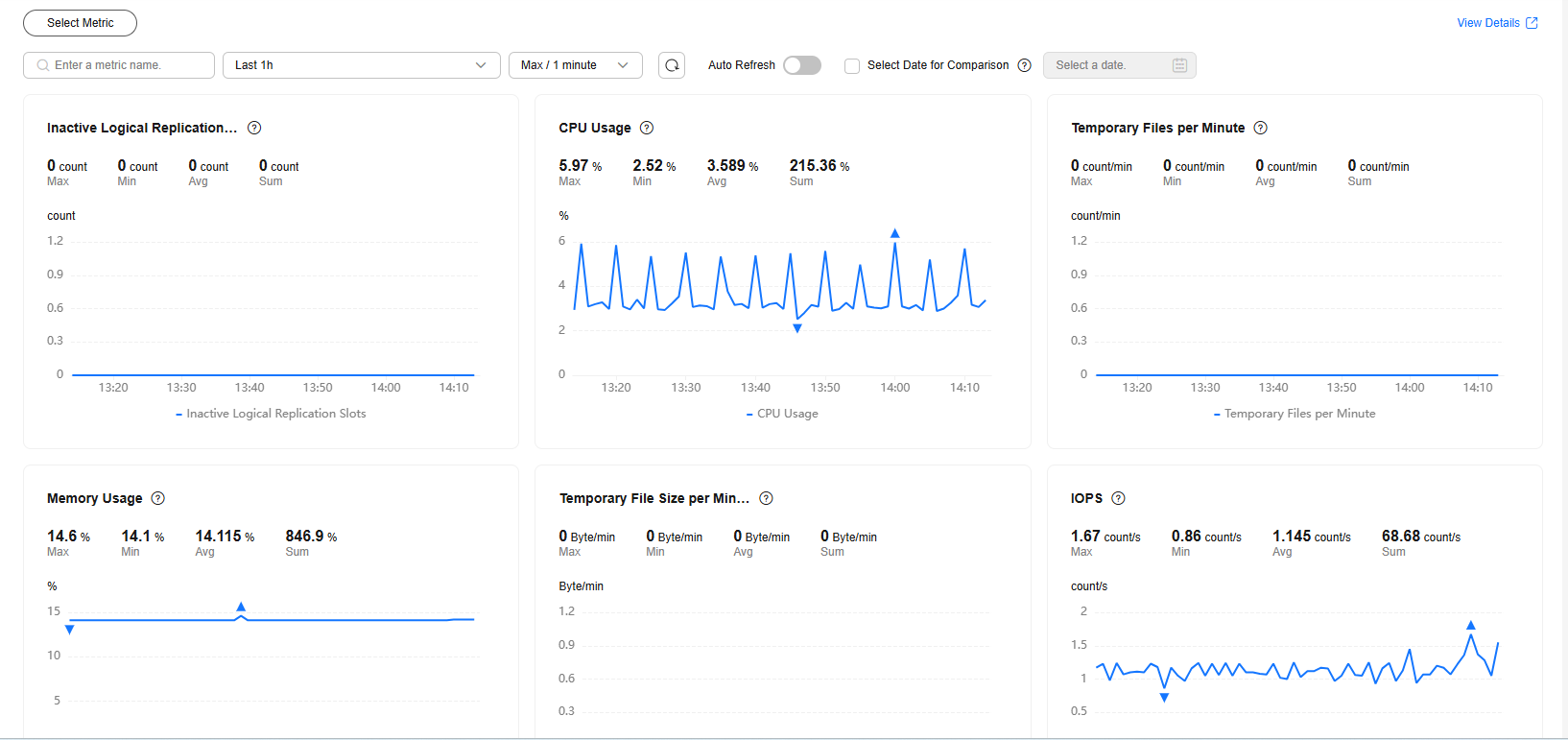Viewport: 1568px width, 740px height.
Task: Click help icon next to CPU Usage
Action: click(x=647, y=128)
